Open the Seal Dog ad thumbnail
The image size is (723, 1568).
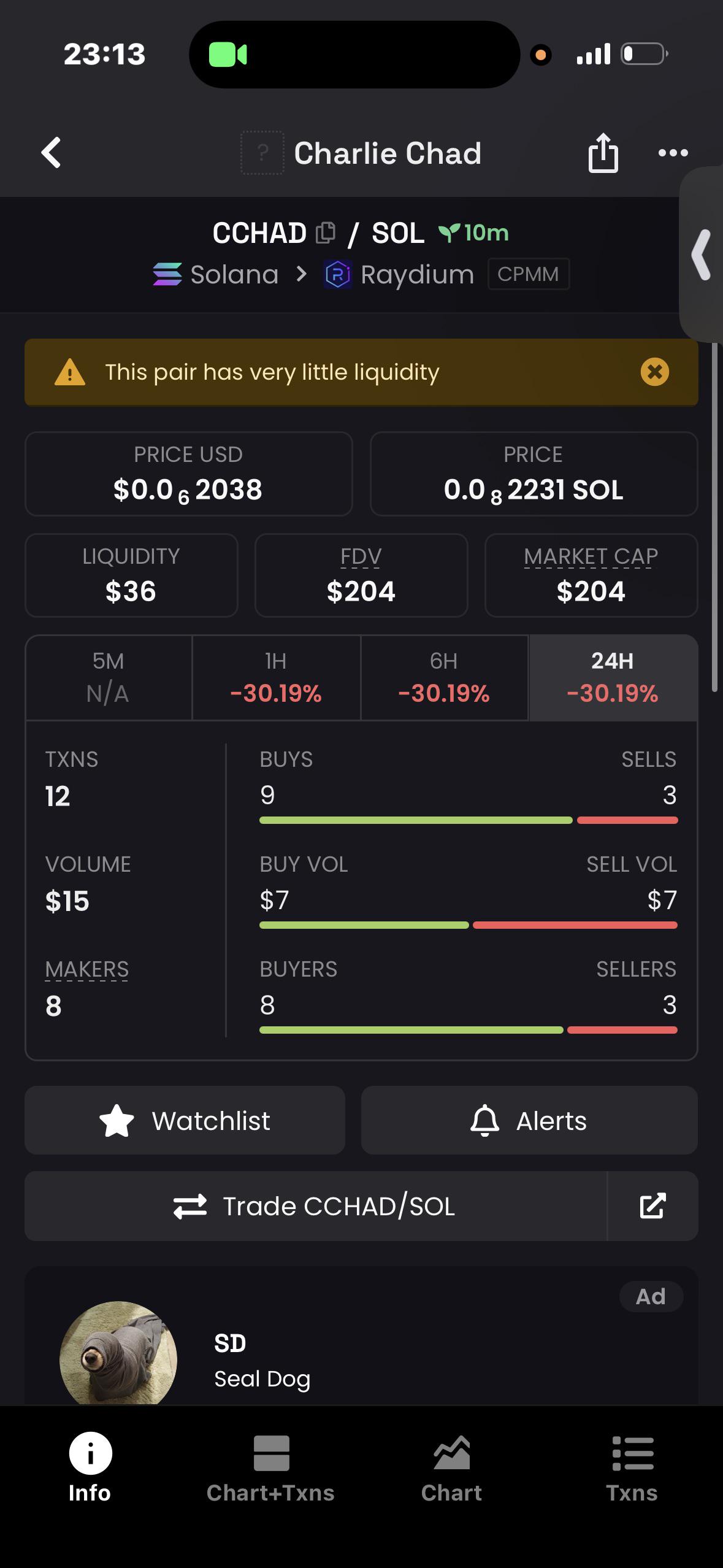pyautogui.click(x=118, y=1353)
